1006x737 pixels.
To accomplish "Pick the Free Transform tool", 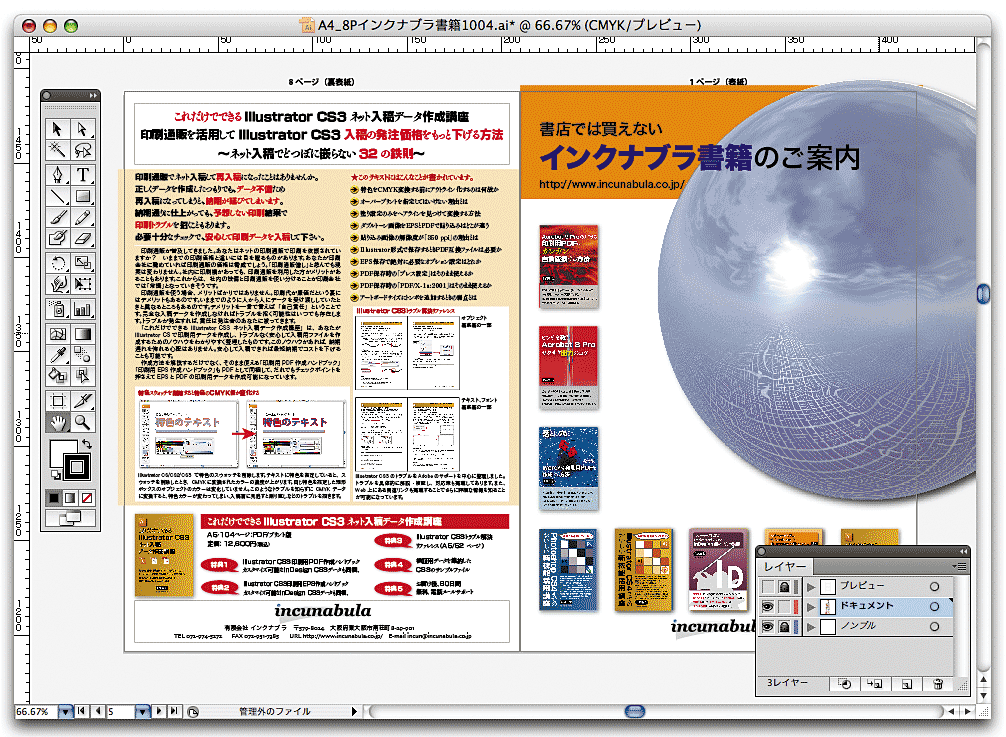I will (x=83, y=284).
